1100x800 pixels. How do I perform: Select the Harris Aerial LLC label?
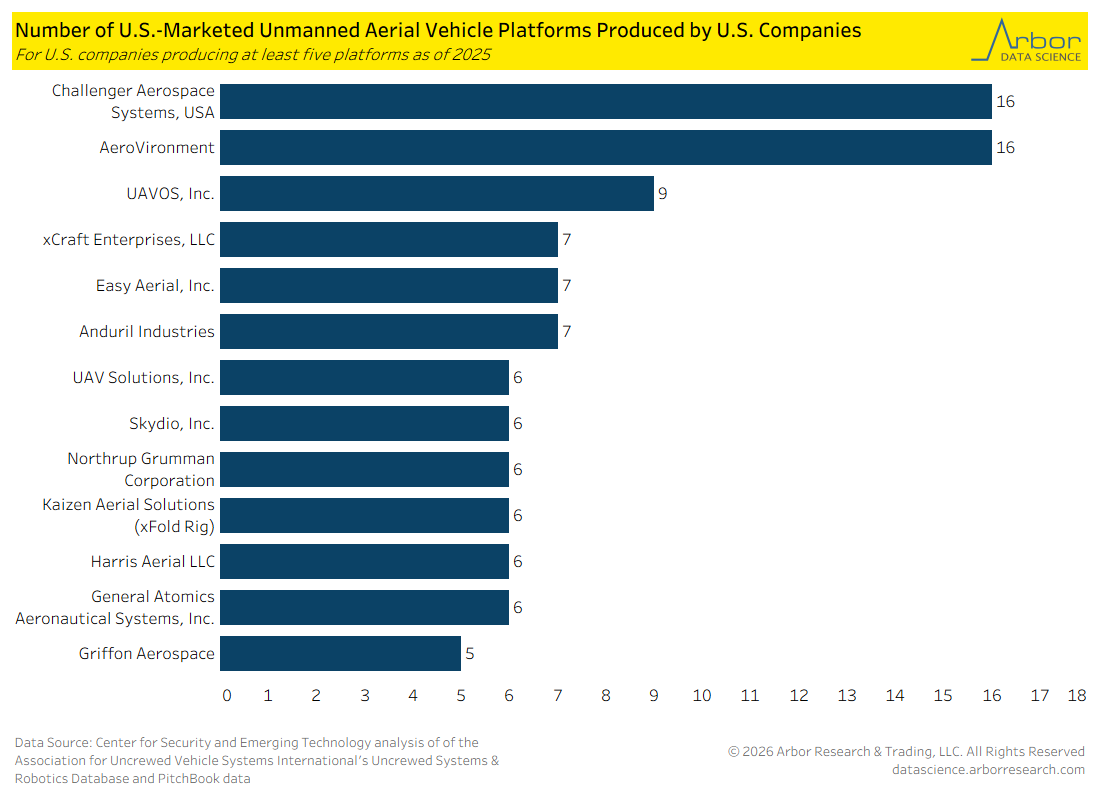tap(152, 562)
